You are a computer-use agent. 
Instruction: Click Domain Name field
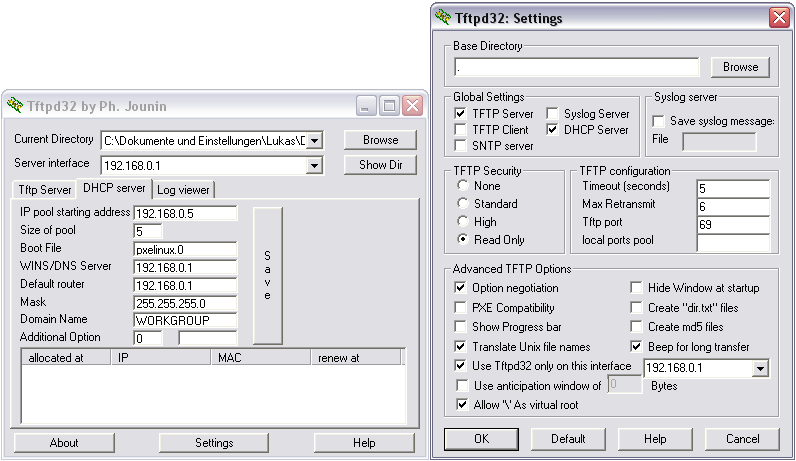185,320
